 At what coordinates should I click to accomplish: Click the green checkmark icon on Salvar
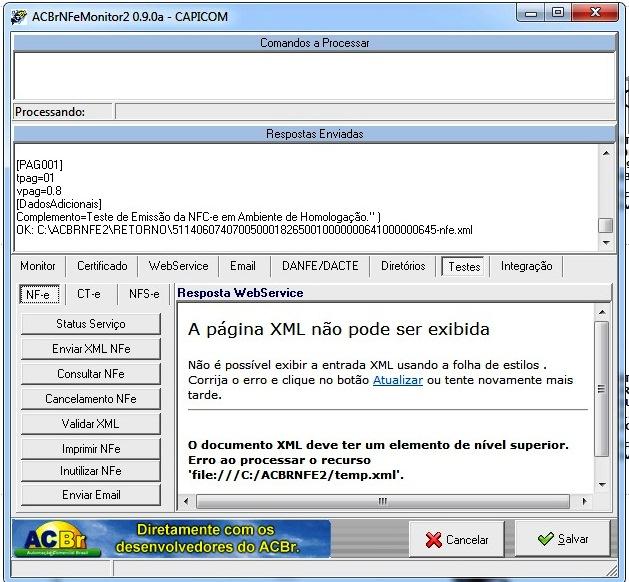tap(545, 539)
